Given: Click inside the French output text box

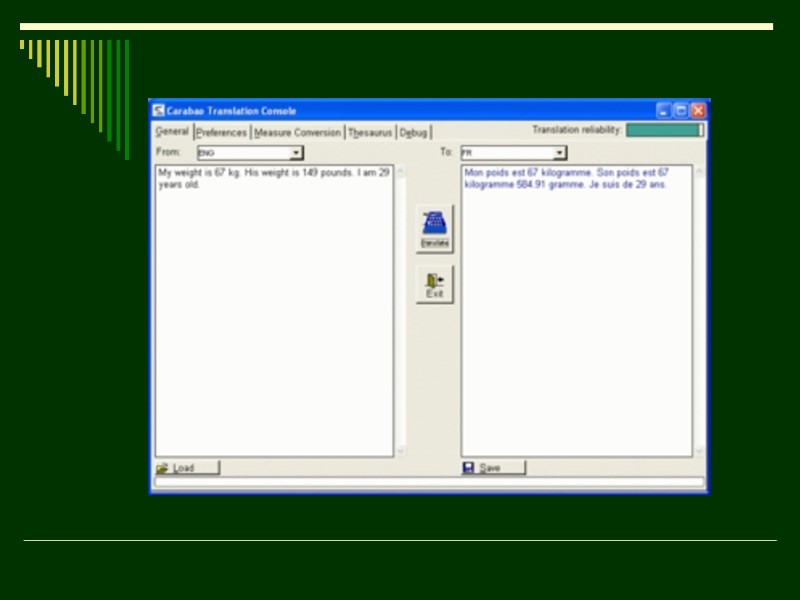Looking at the screenshot, I should click(577, 311).
